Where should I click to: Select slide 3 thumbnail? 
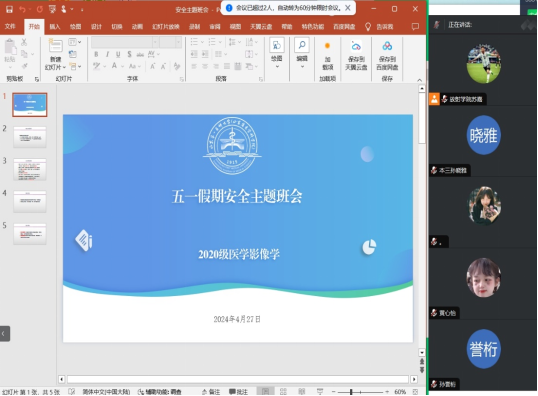30,169
